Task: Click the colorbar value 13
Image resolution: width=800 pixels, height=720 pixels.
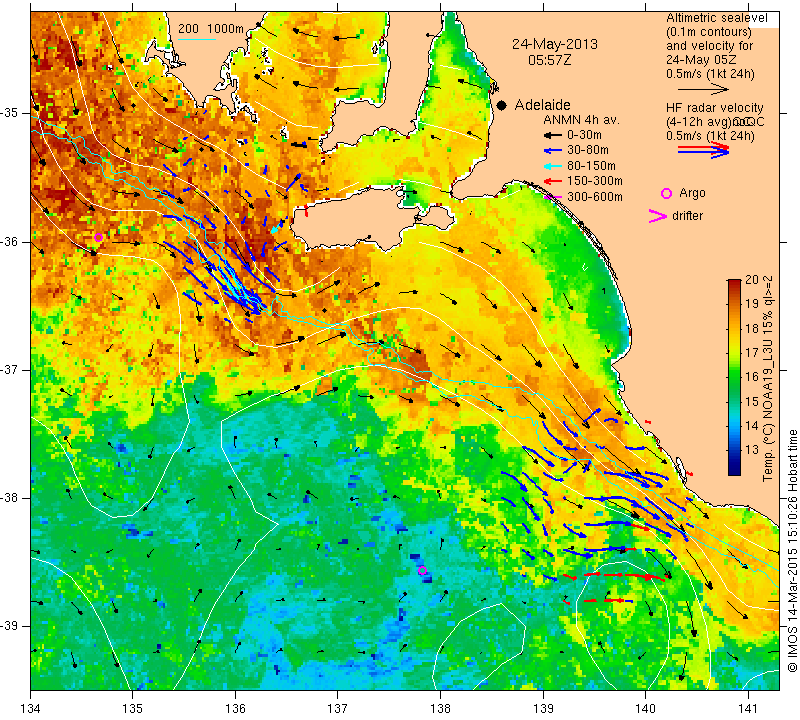Action: coord(752,450)
